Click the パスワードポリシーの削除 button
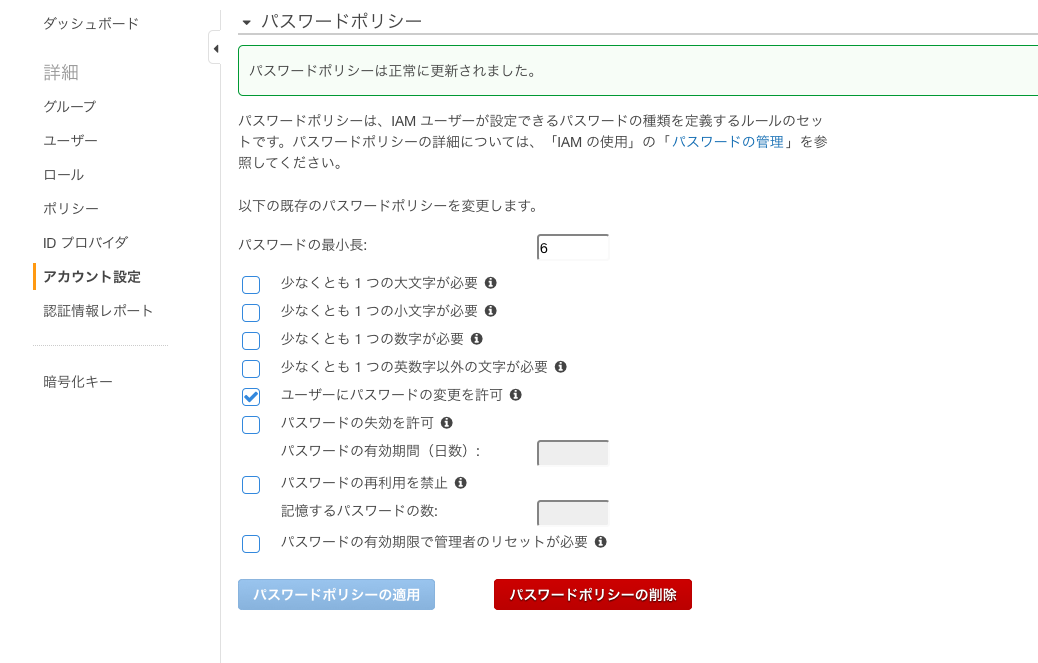Image resolution: width=1038 pixels, height=663 pixels. pyautogui.click(x=592, y=594)
